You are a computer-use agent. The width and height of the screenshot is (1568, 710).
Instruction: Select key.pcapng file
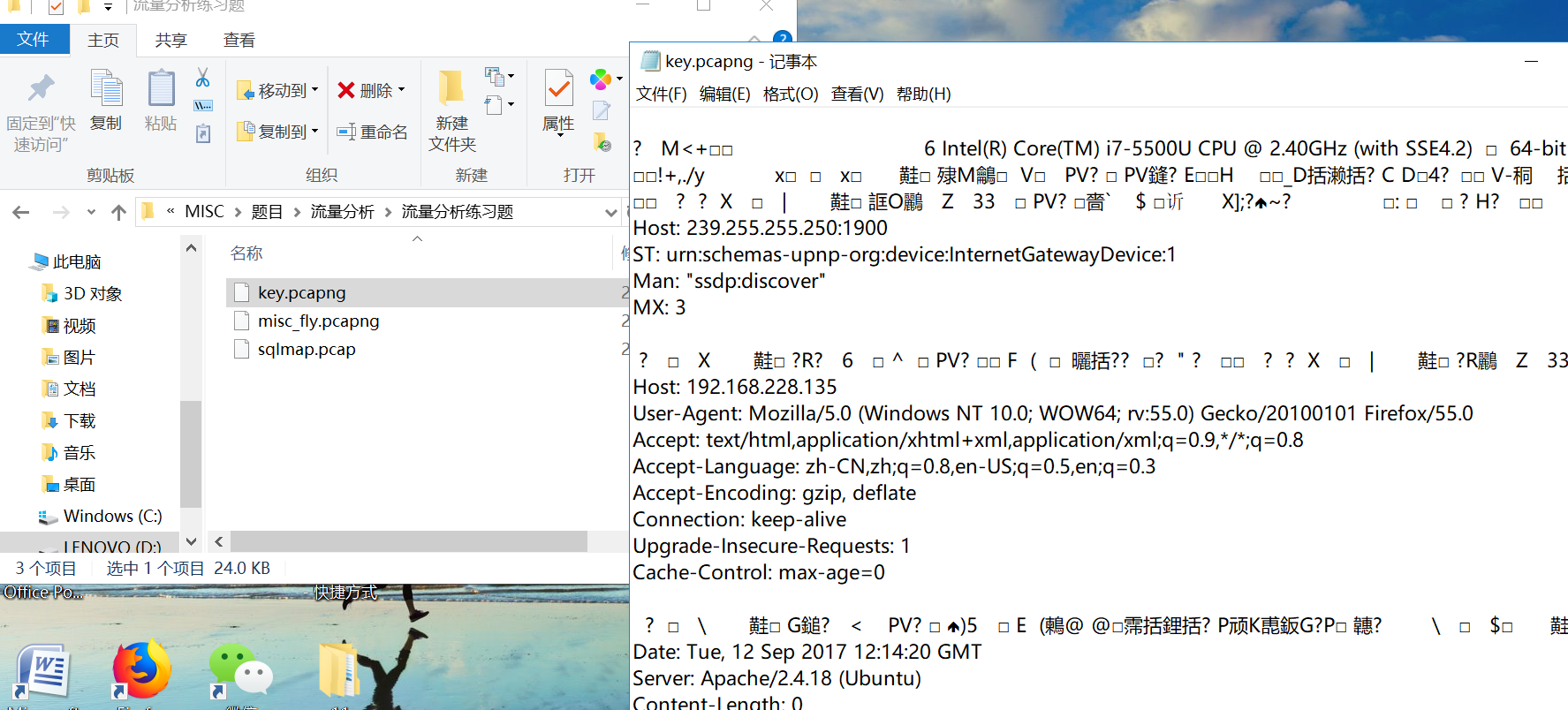click(428, 292)
